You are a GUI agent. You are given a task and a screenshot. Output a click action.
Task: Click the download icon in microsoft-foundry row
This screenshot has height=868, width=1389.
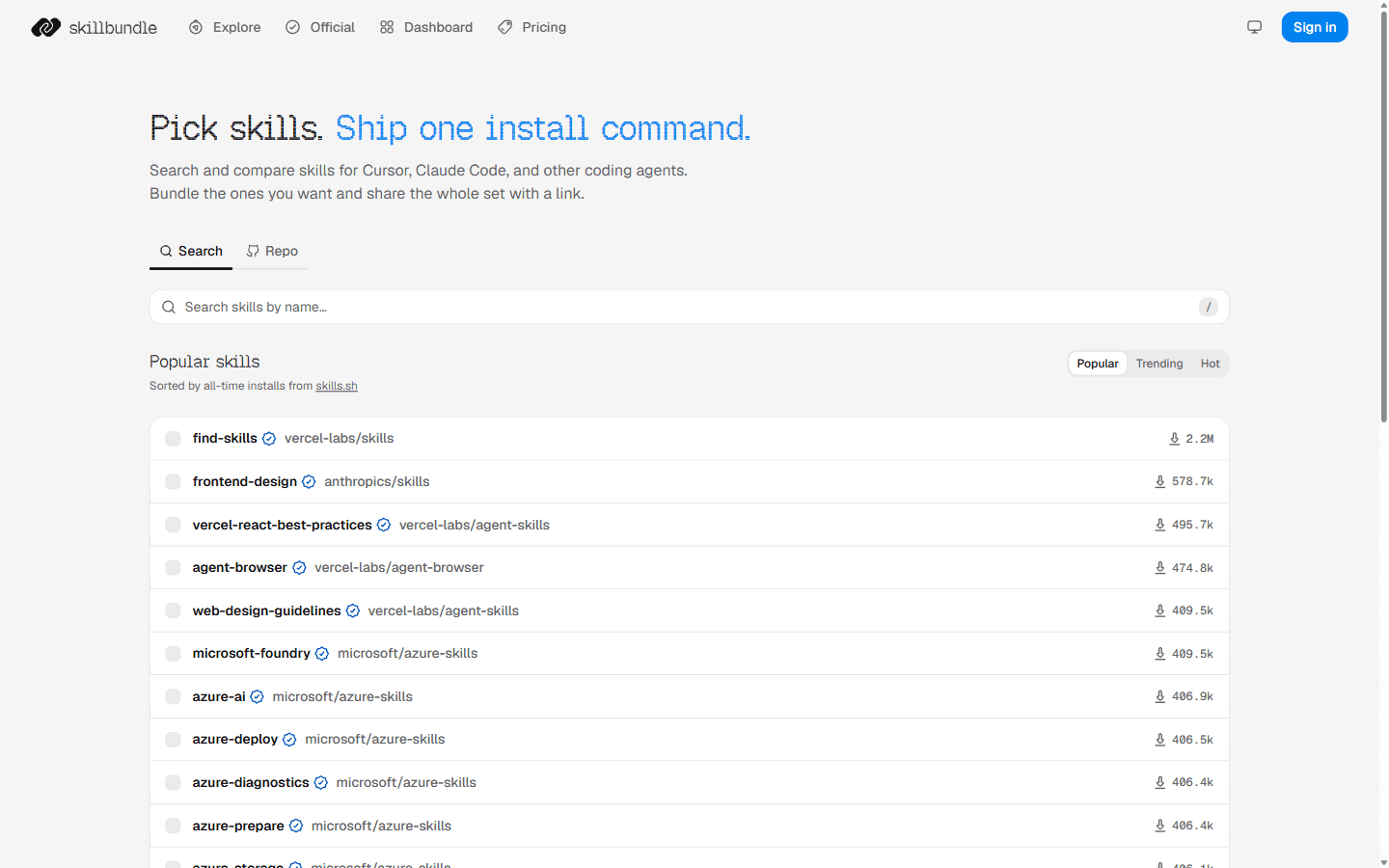1160,654
